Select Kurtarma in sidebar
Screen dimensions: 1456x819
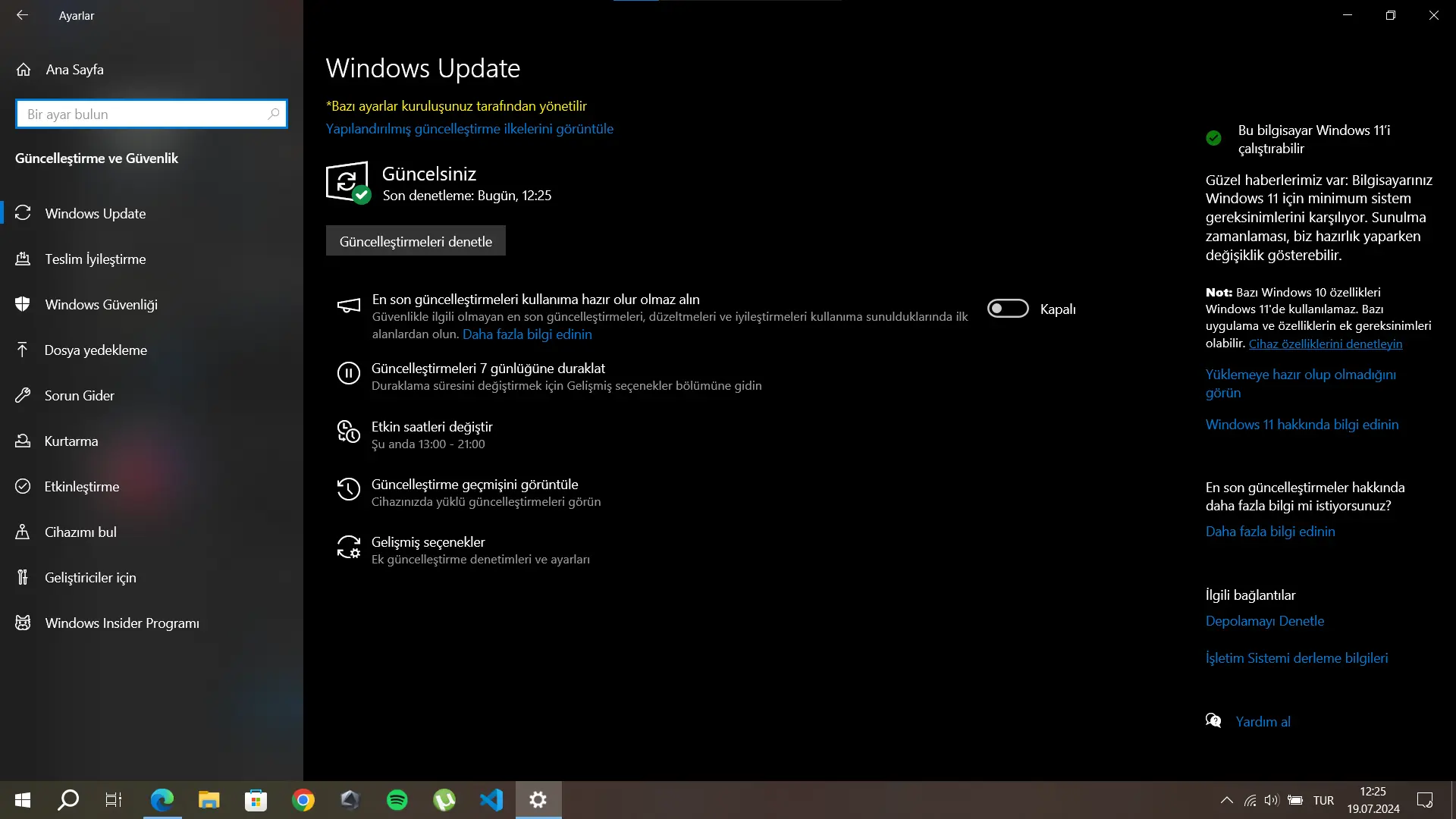click(x=152, y=441)
